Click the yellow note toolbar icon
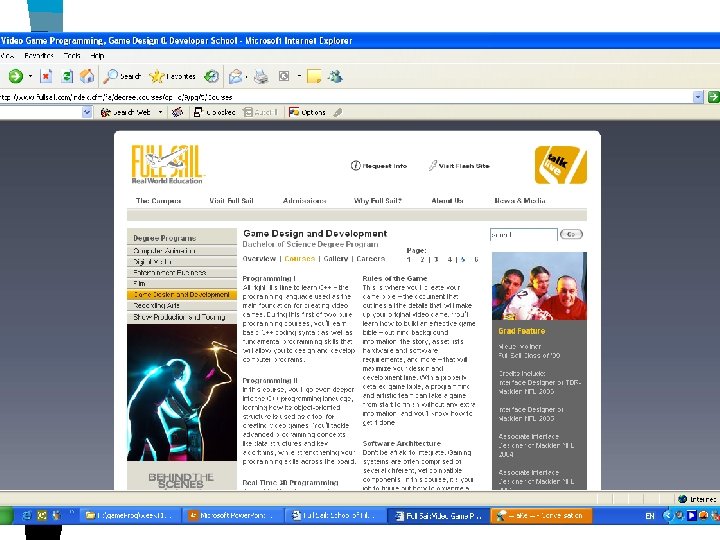This screenshot has width=720, height=540. click(314, 76)
